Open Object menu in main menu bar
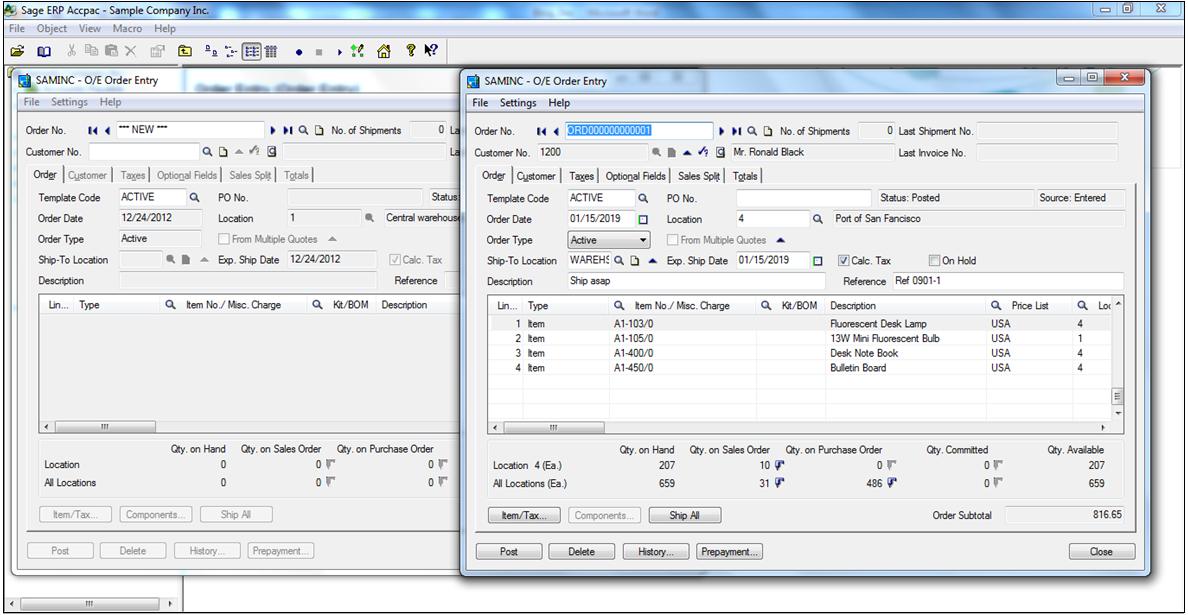The height and width of the screenshot is (615, 1188). [52, 29]
